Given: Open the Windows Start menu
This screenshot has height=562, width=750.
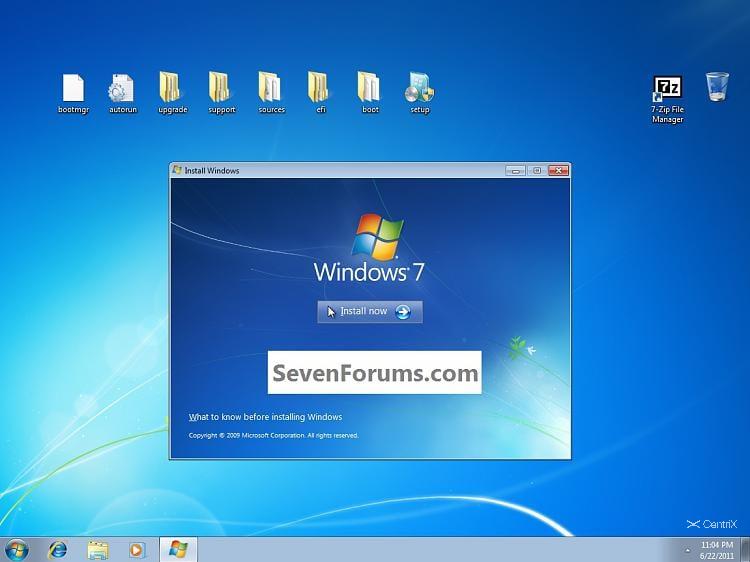Looking at the screenshot, I should [x=17, y=550].
